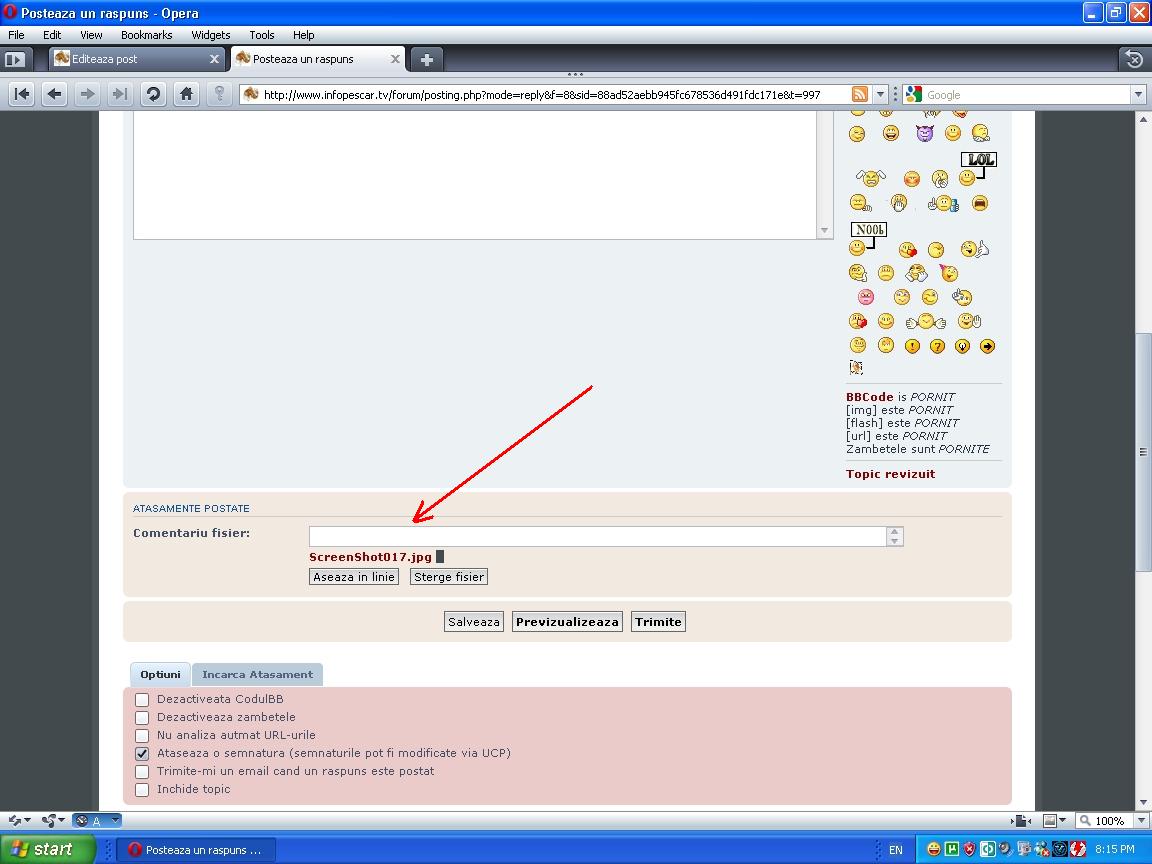The width and height of the screenshot is (1152, 864).
Task: Expand the address bar history dropdown
Action: tap(880, 94)
